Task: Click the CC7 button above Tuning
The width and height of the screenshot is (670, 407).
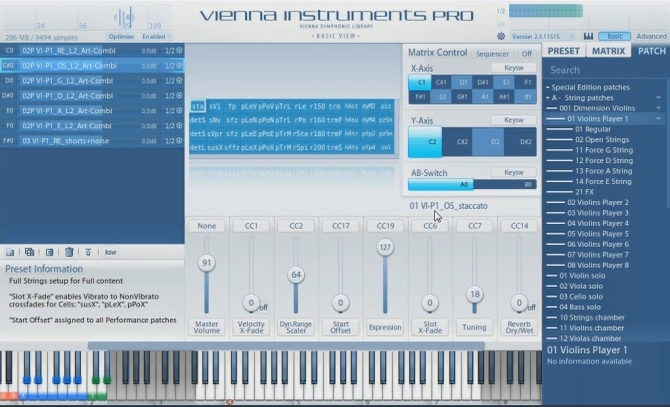Action: click(475, 226)
